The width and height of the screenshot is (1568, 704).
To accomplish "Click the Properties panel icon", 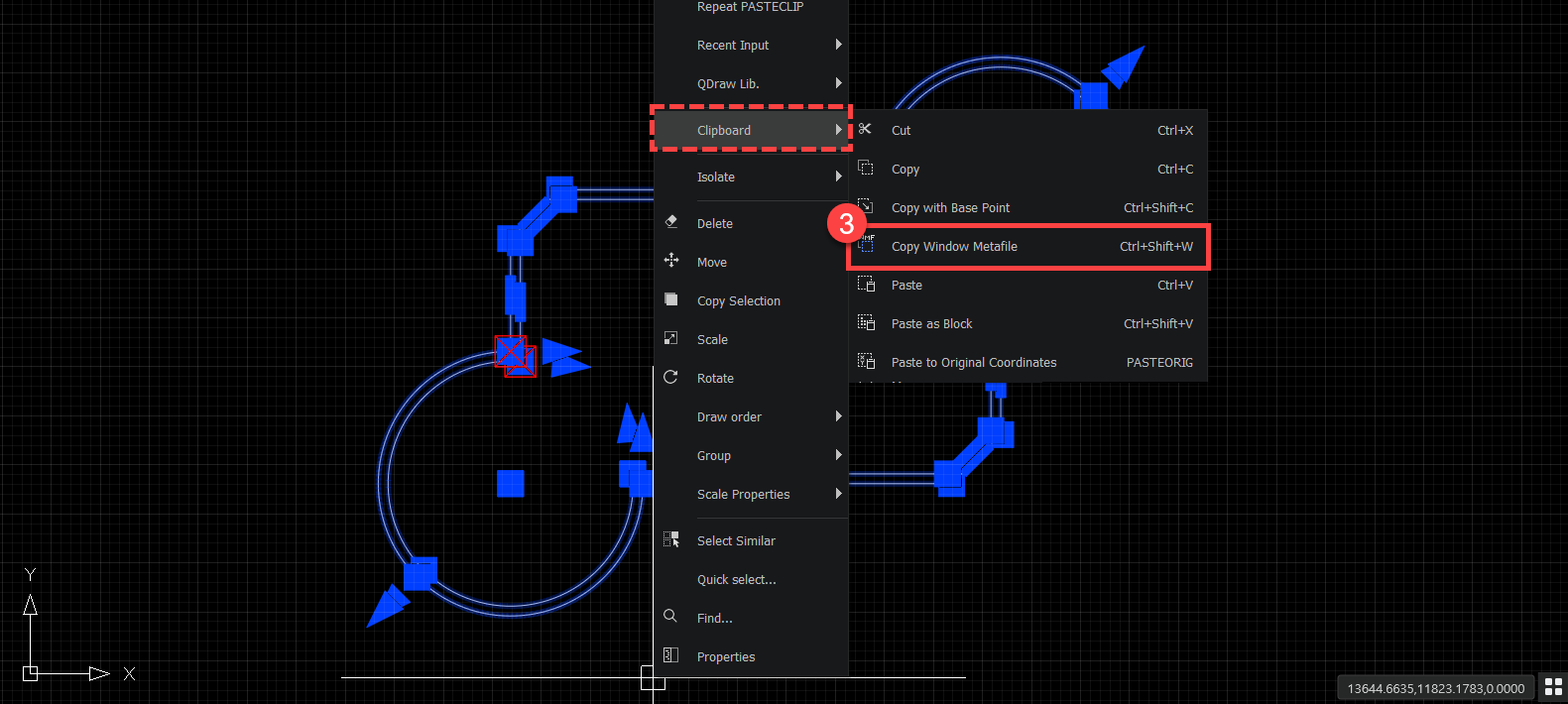I will (670, 654).
